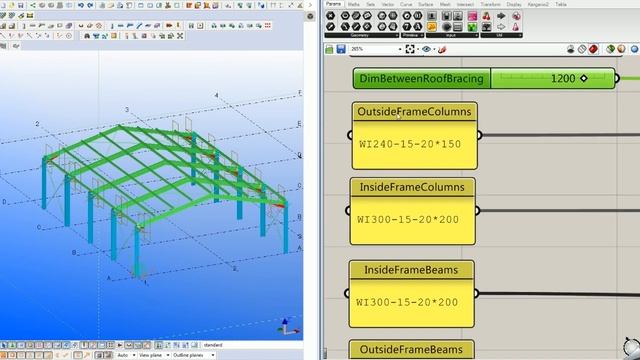Save the Grasshopper document via blue floppy icon
Screen dimensions: 640x360
tap(341, 49)
